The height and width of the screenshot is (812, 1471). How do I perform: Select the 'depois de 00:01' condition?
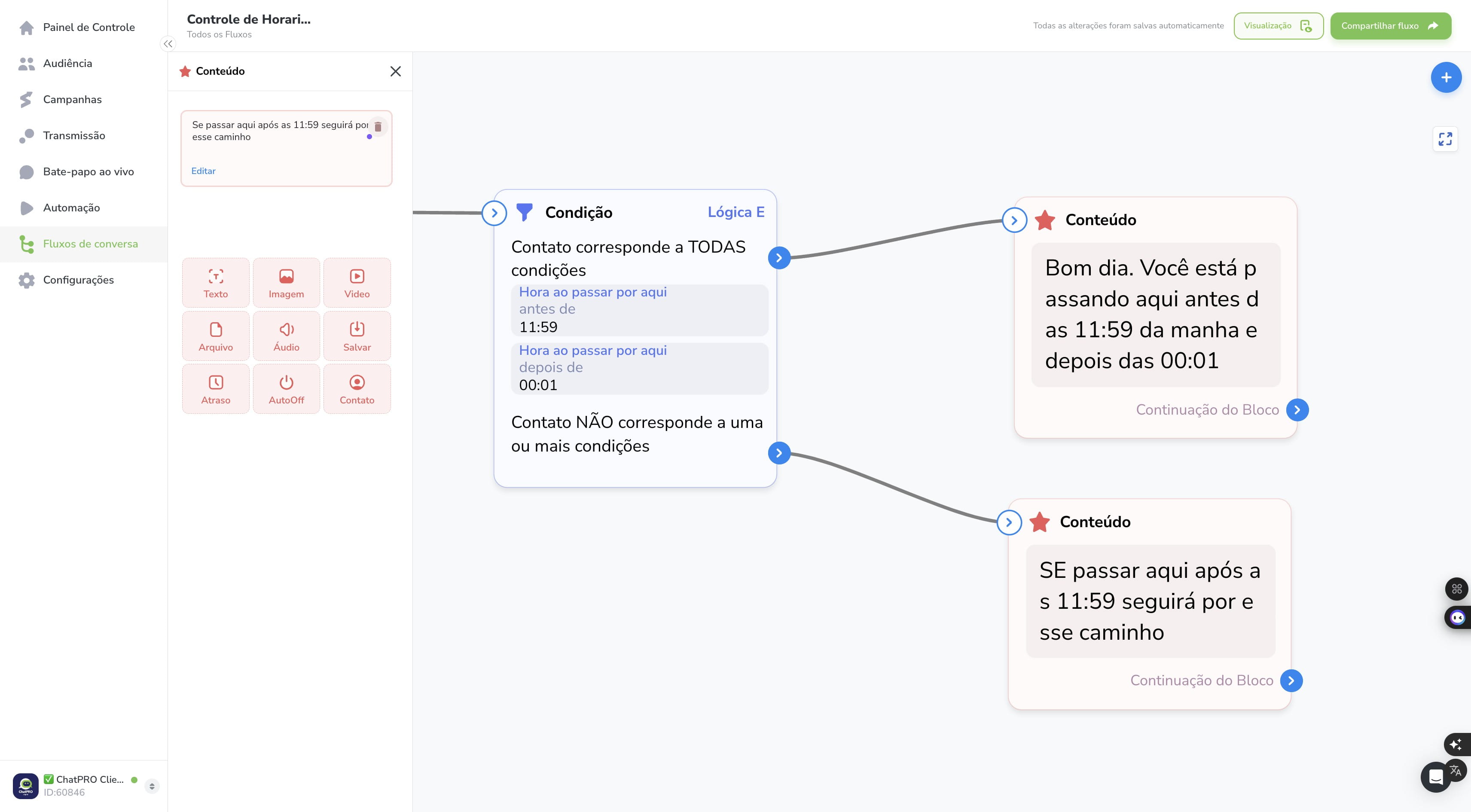[640, 368]
